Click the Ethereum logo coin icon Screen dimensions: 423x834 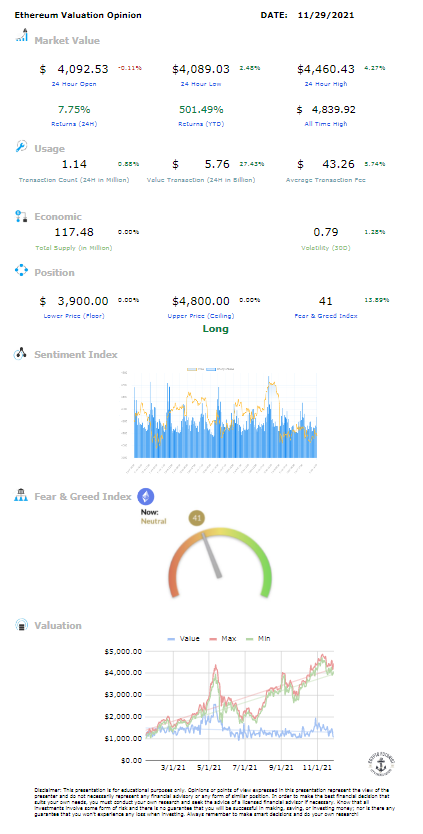[x=146, y=497]
